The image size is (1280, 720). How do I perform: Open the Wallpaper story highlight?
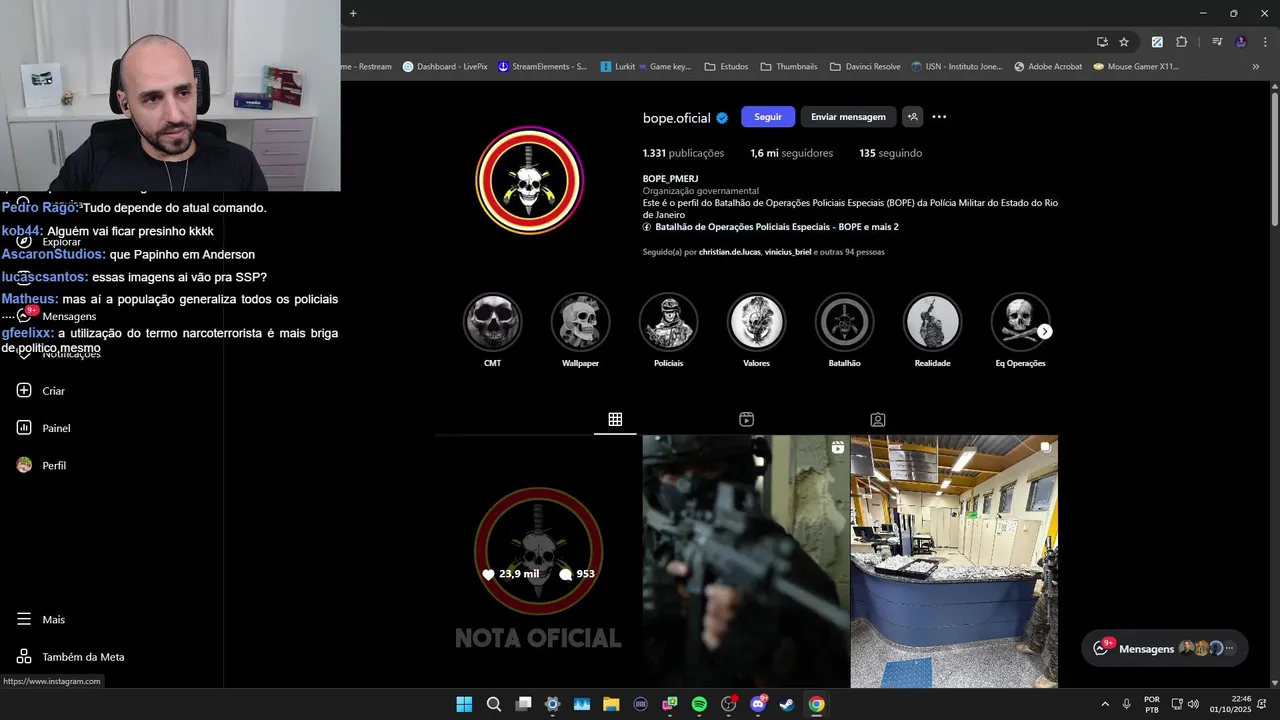[x=580, y=322]
